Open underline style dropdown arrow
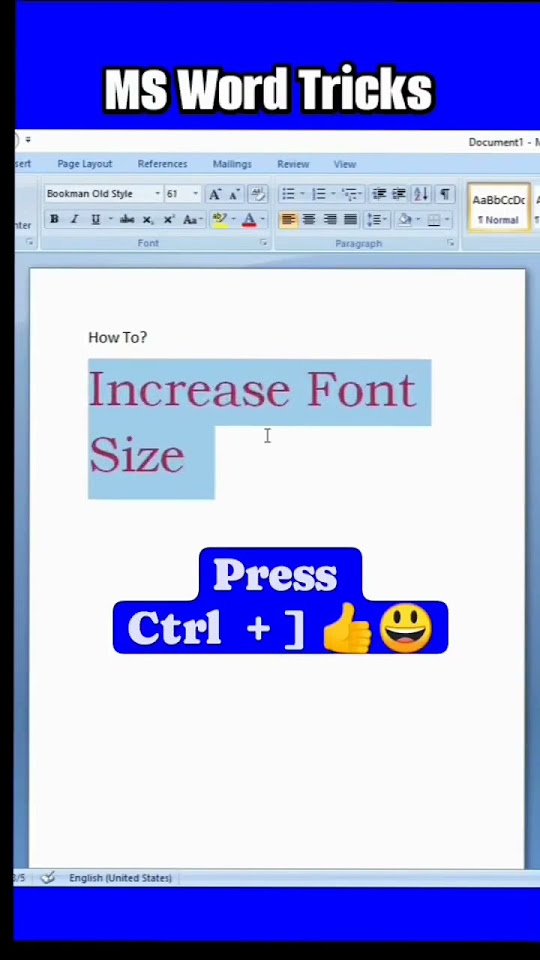 pyautogui.click(x=110, y=219)
